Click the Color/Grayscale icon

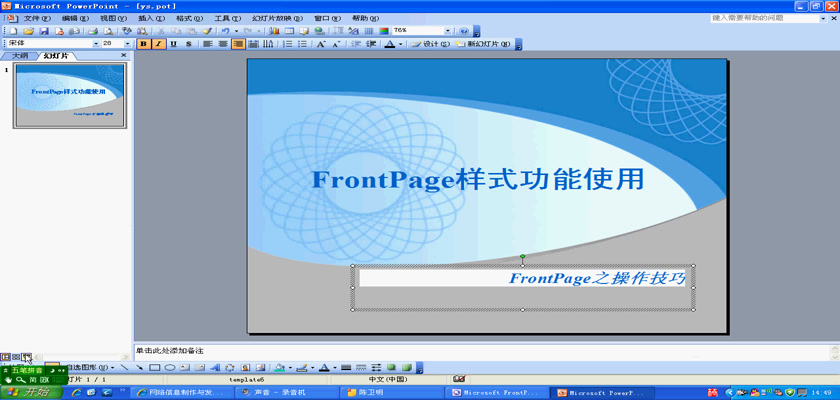click(x=384, y=31)
